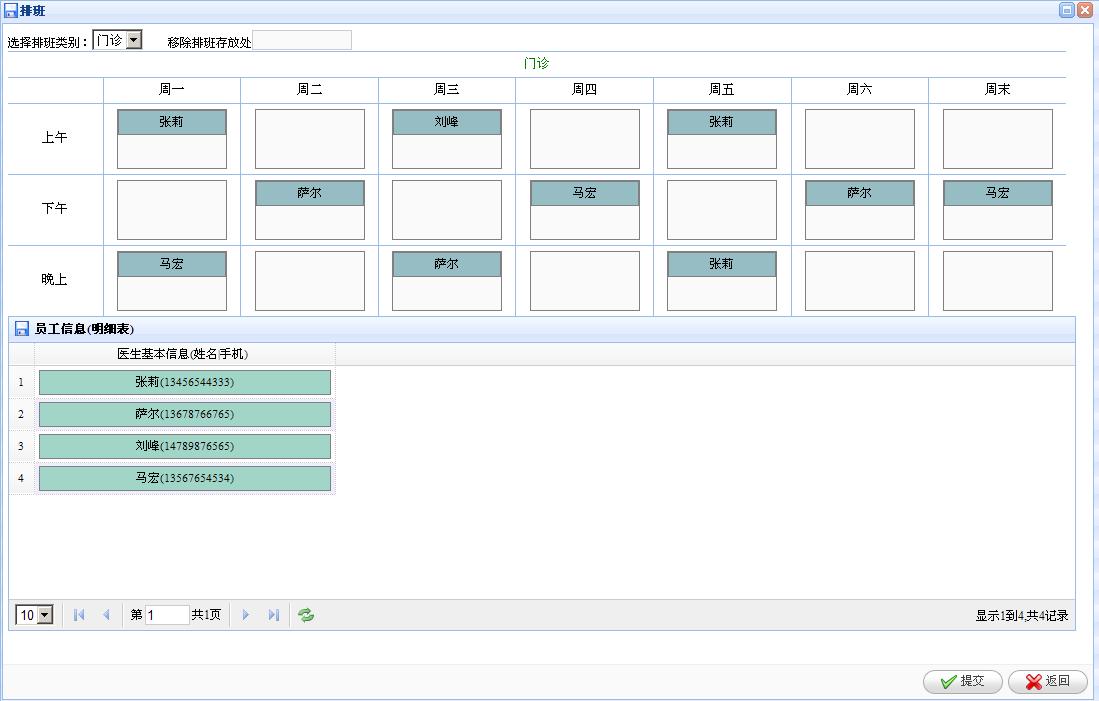Click the empty 周末 晚上 schedule box

pyautogui.click(x=997, y=281)
